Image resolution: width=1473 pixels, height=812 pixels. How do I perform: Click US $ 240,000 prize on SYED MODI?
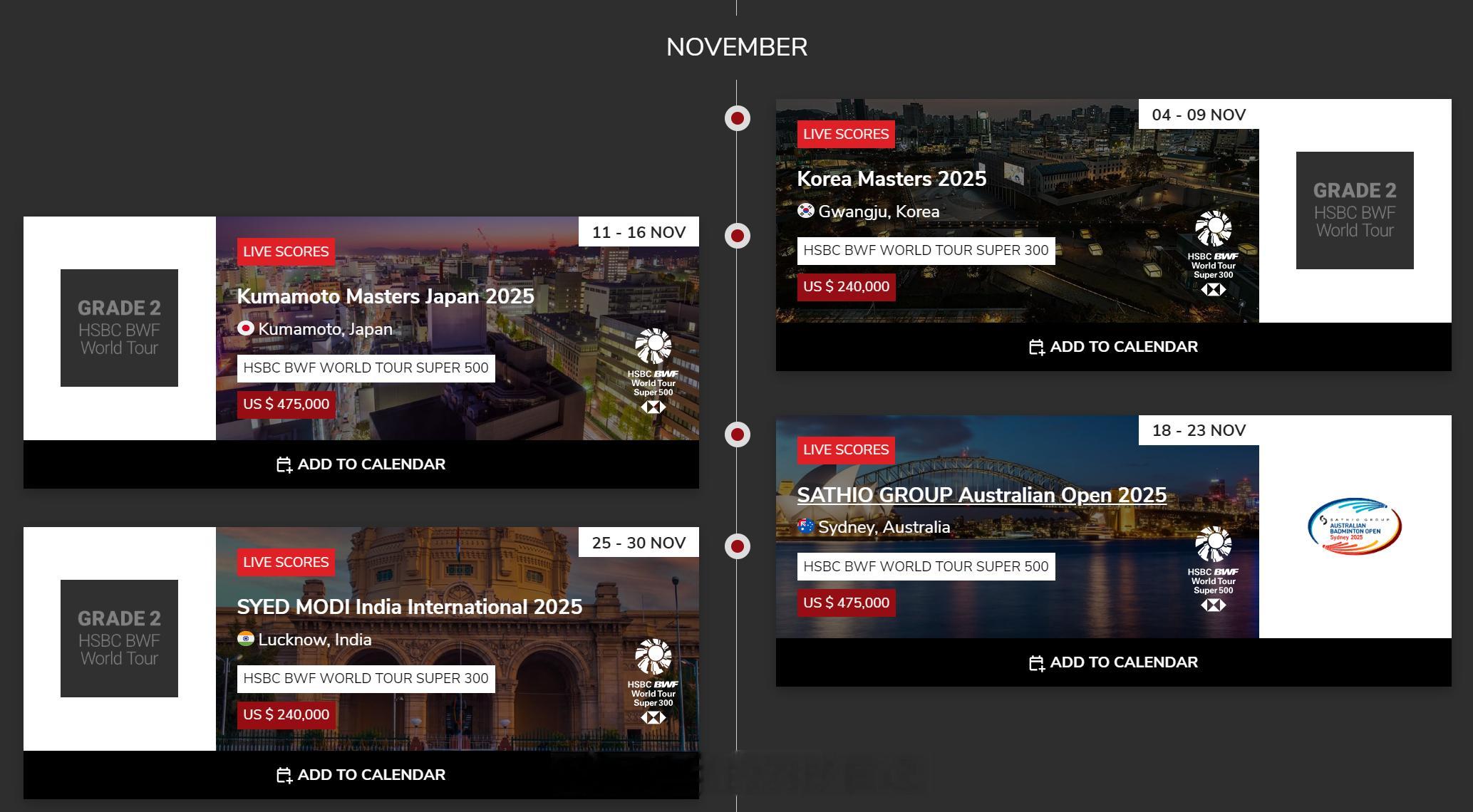pos(286,715)
